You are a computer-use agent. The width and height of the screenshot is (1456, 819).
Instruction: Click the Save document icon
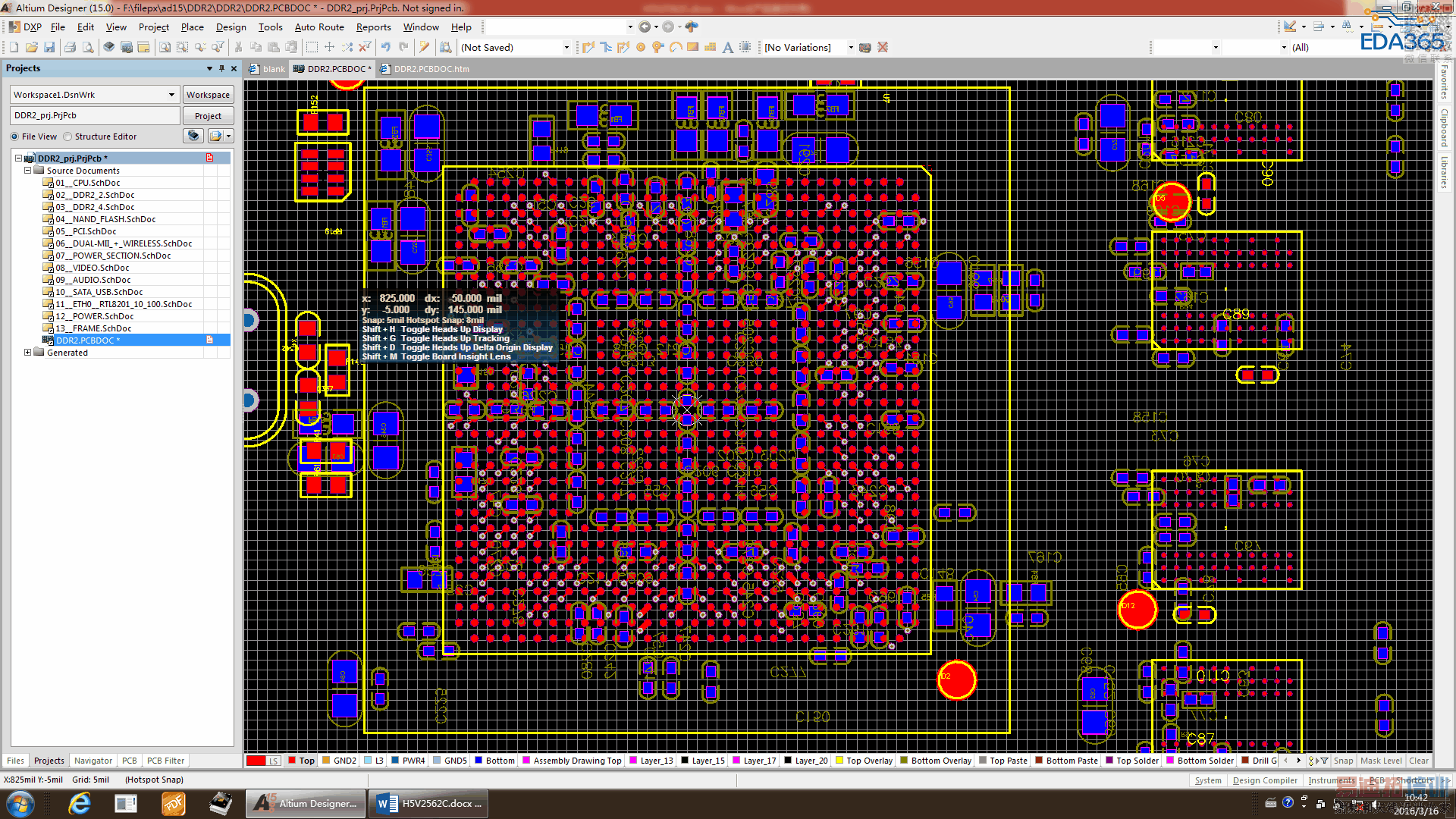click(49, 47)
